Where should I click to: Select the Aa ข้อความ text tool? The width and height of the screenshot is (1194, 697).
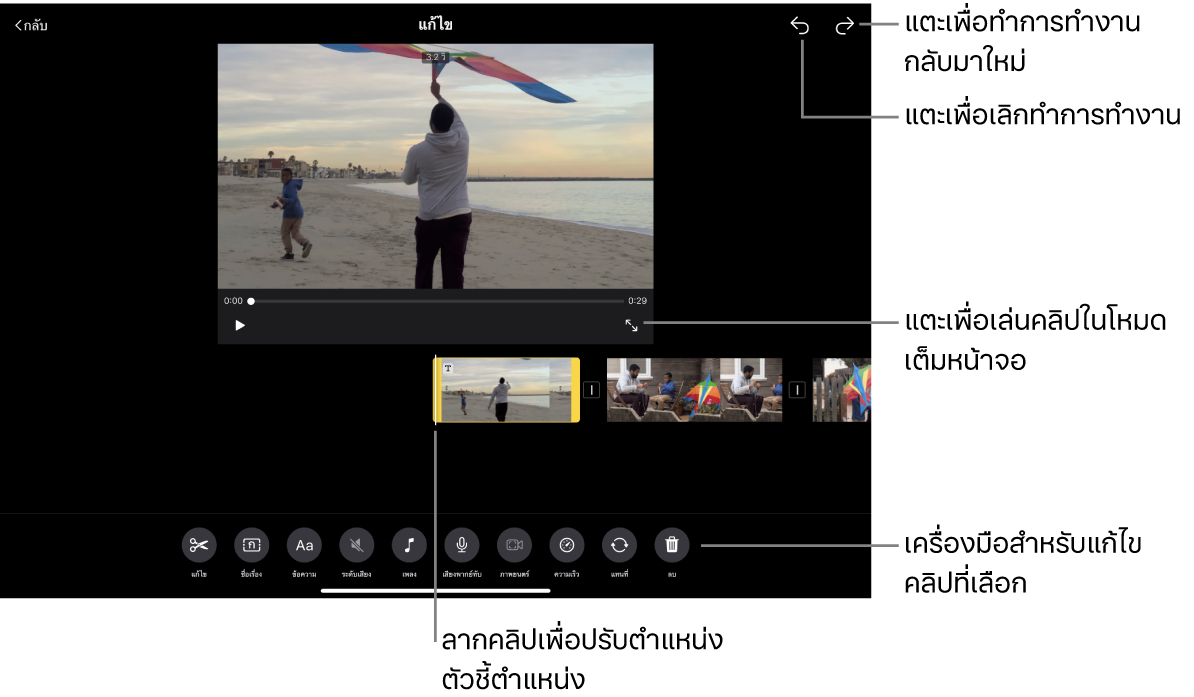tap(304, 545)
